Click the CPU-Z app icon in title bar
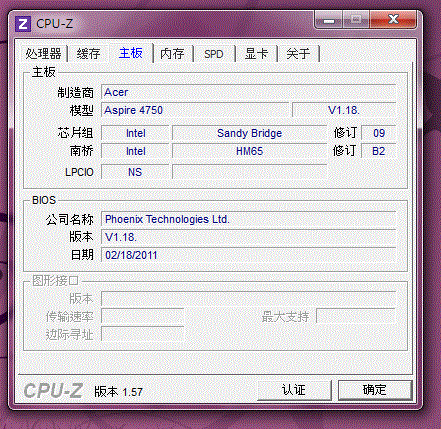441x429 pixels. click(x=23, y=24)
